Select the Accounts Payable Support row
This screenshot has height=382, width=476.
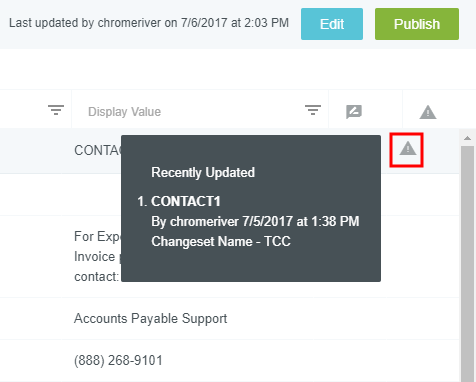[x=230, y=318]
